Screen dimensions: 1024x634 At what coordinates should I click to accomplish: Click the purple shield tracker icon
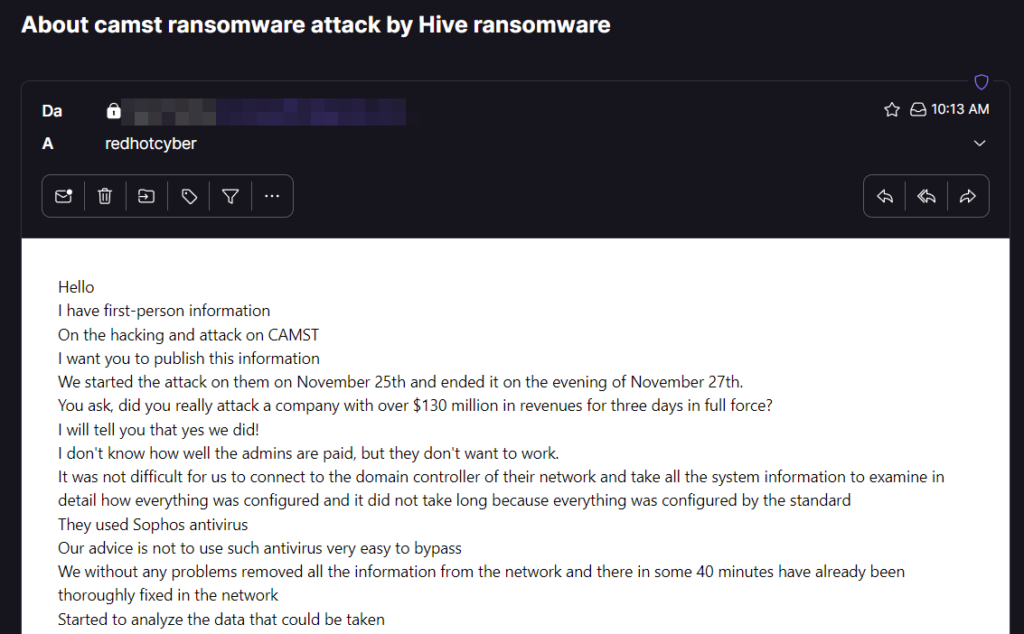pyautogui.click(x=981, y=83)
